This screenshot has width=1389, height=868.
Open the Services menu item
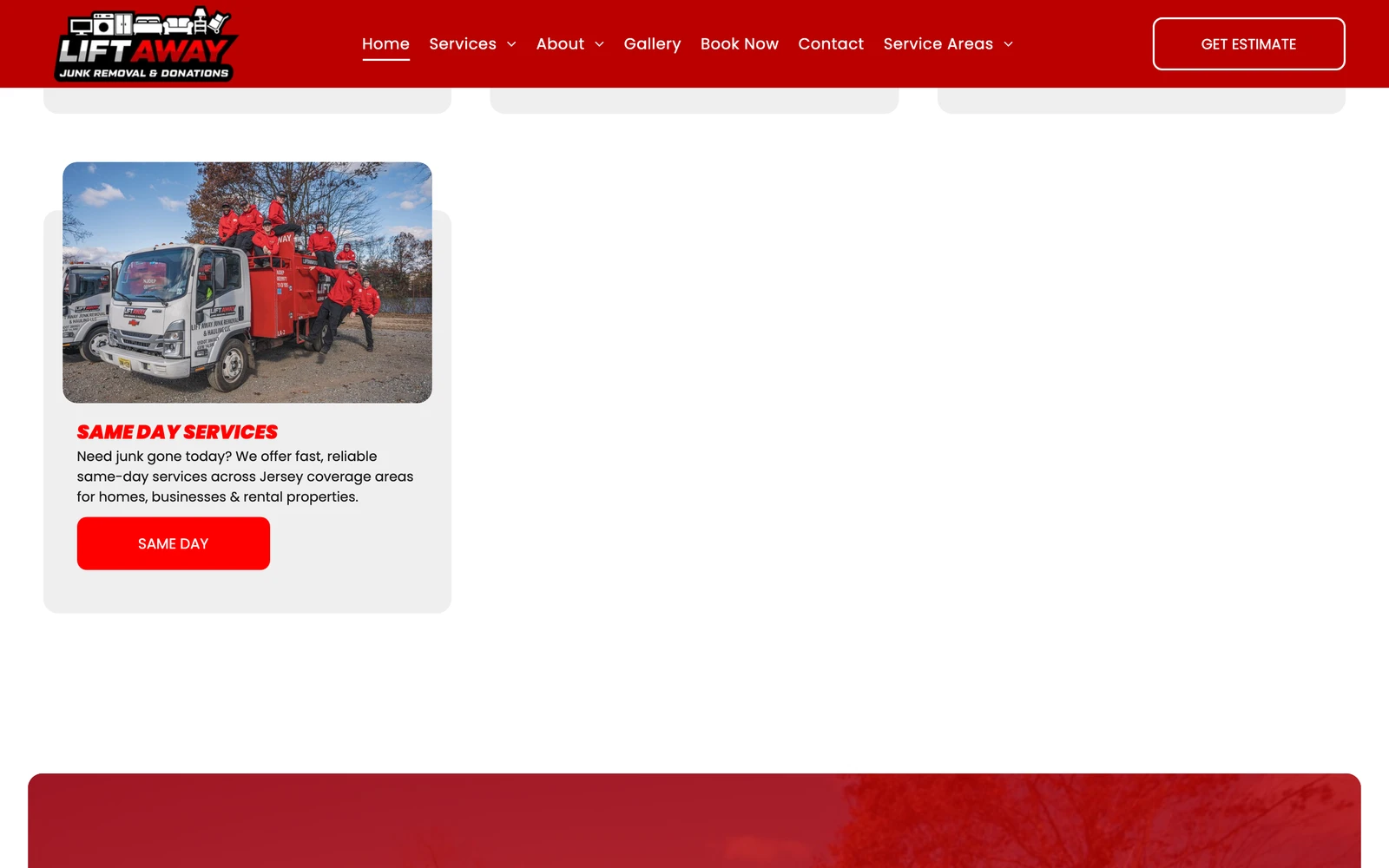coord(463,43)
